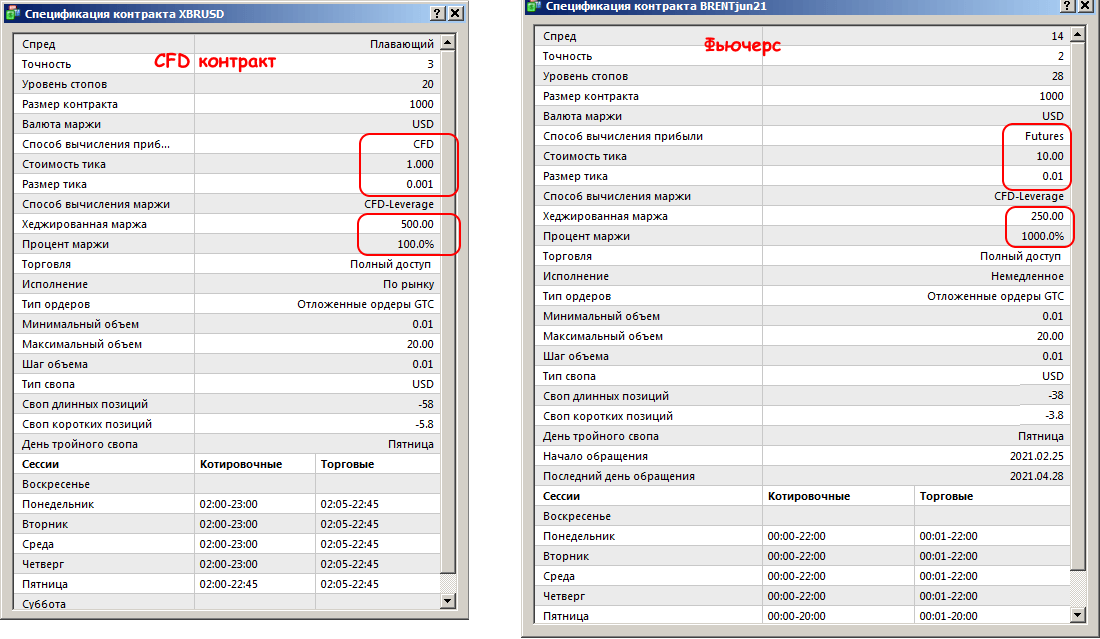Viewport: 1100px width, 639px height.
Task: Select the 'Котировочные' column header in XBRUSD
Action: pos(241,464)
